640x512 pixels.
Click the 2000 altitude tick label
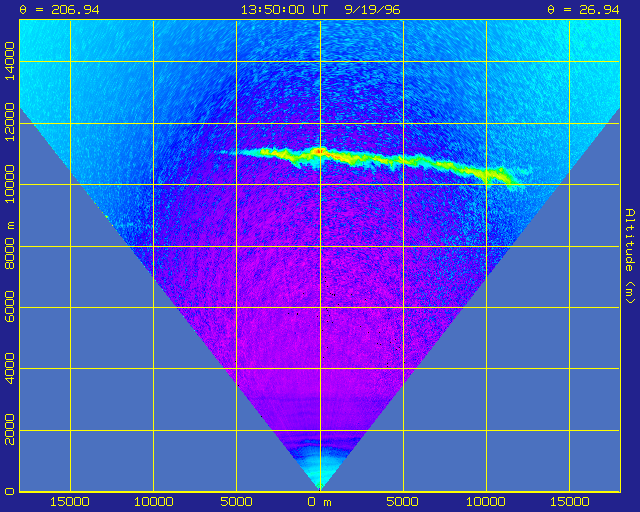(x=9, y=430)
